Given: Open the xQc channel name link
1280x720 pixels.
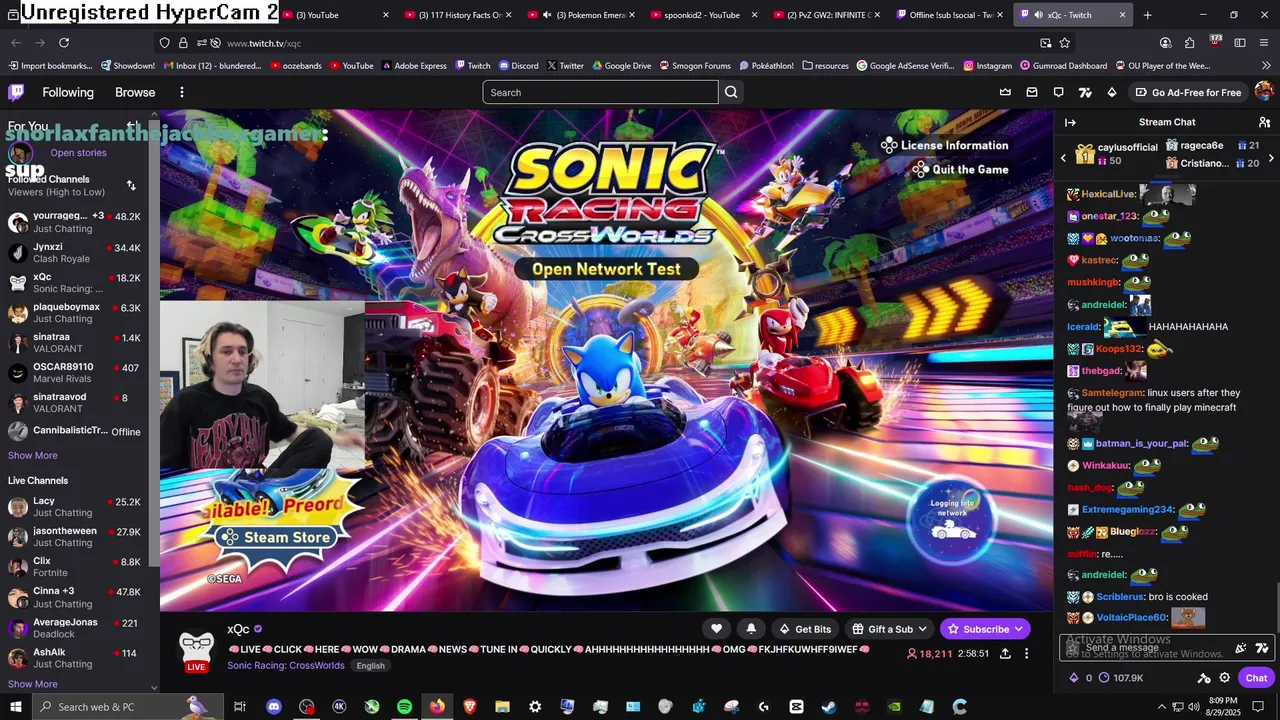Looking at the screenshot, I should tap(238, 629).
